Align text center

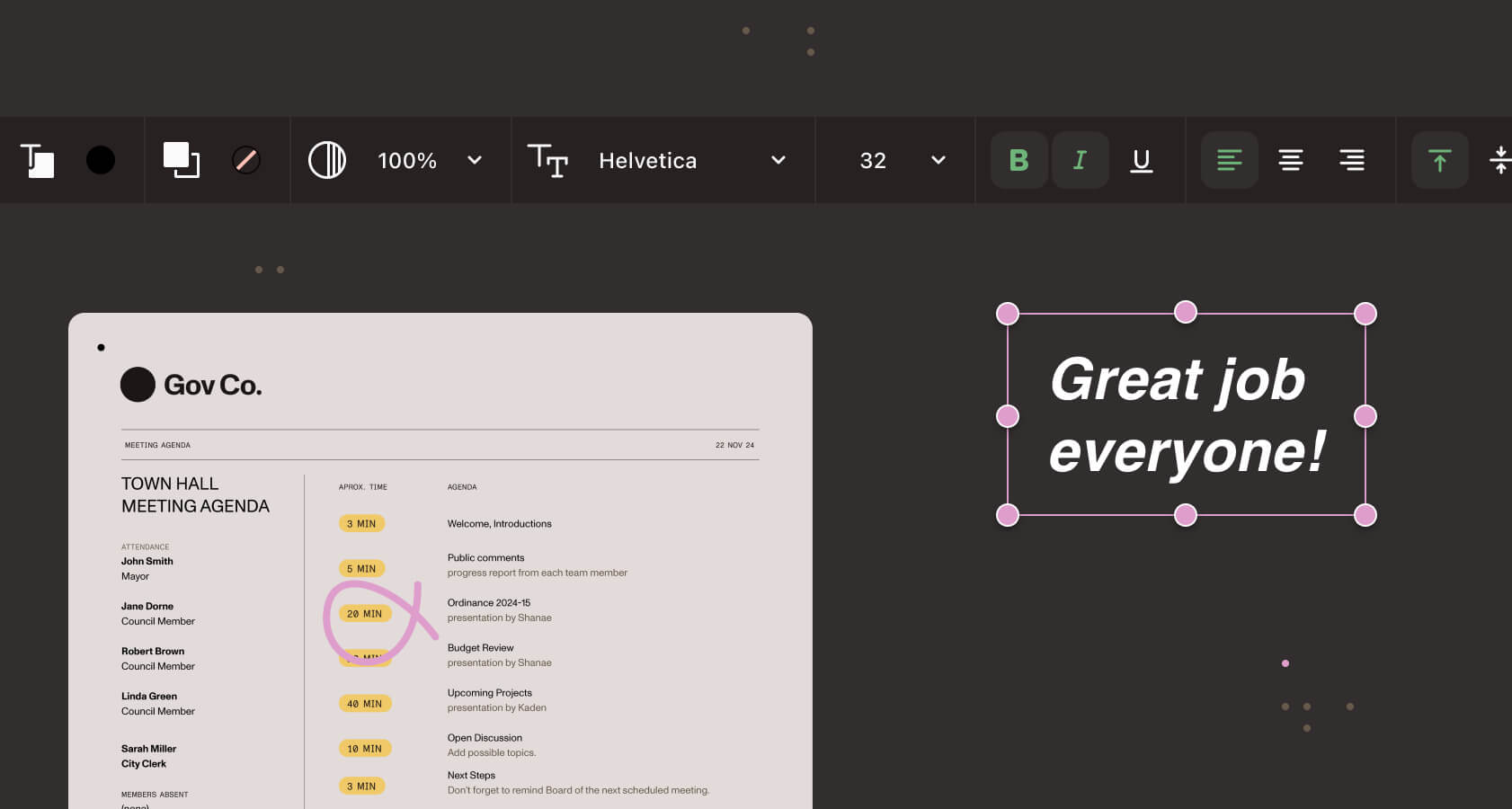(x=1291, y=160)
